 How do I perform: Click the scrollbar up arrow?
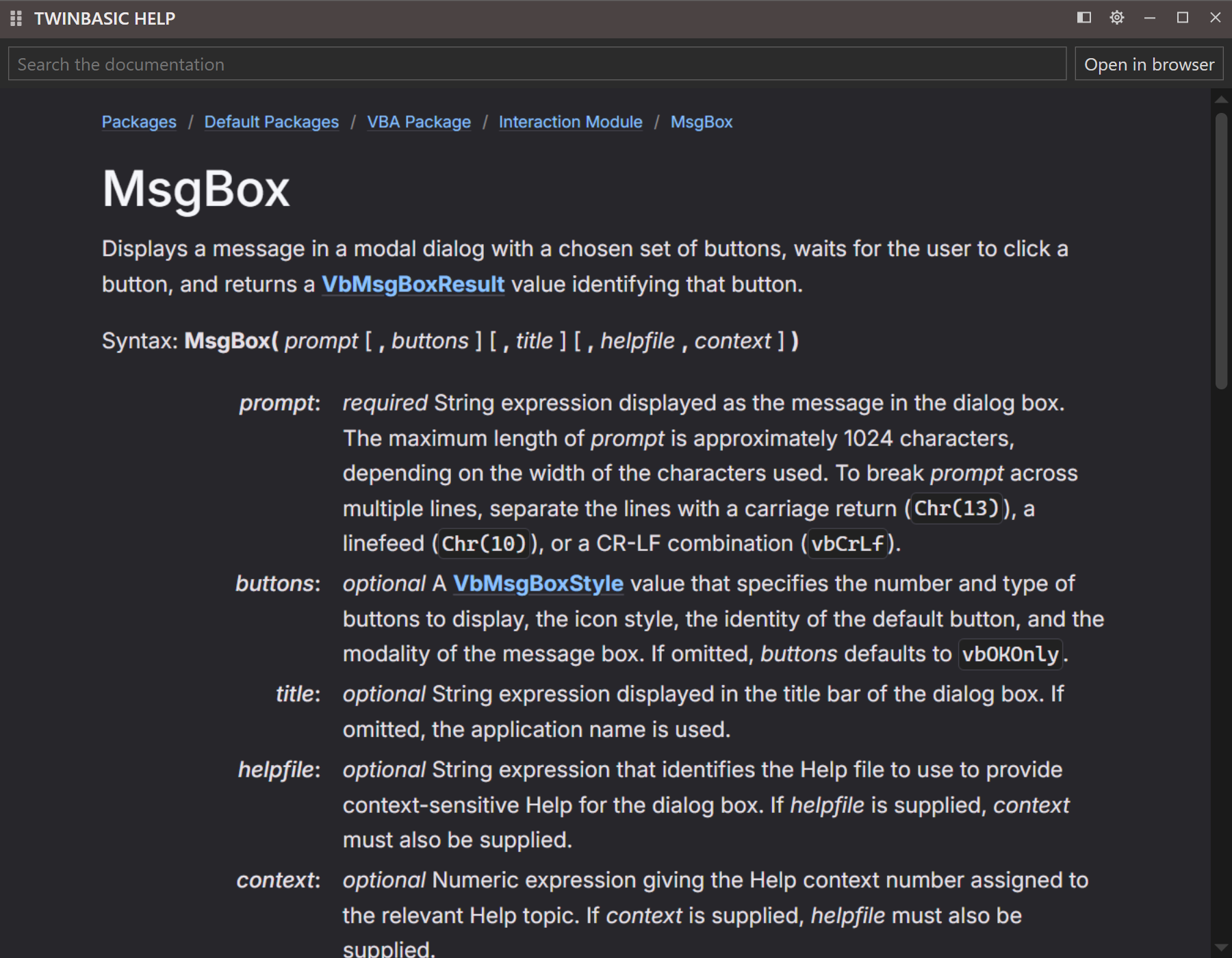[1221, 100]
